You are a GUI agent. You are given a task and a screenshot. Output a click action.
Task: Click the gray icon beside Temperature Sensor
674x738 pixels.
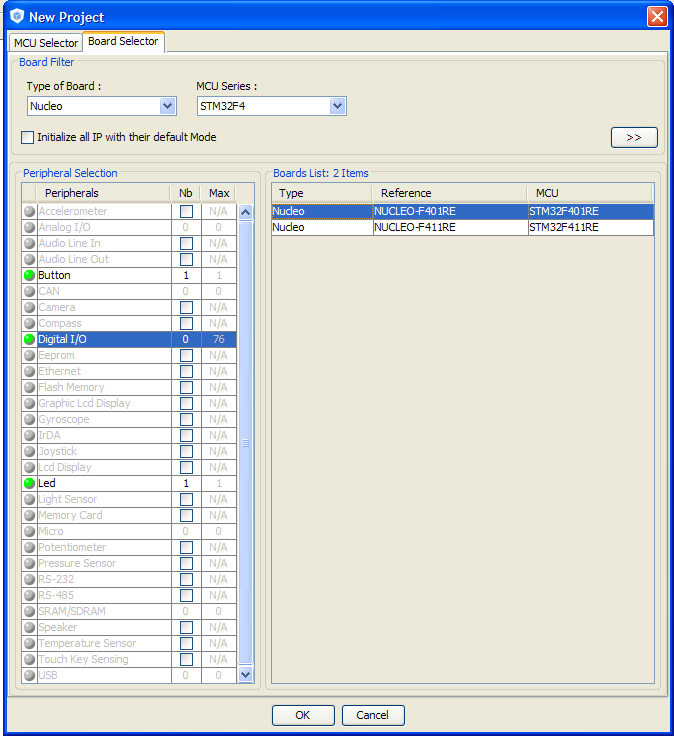click(x=29, y=643)
